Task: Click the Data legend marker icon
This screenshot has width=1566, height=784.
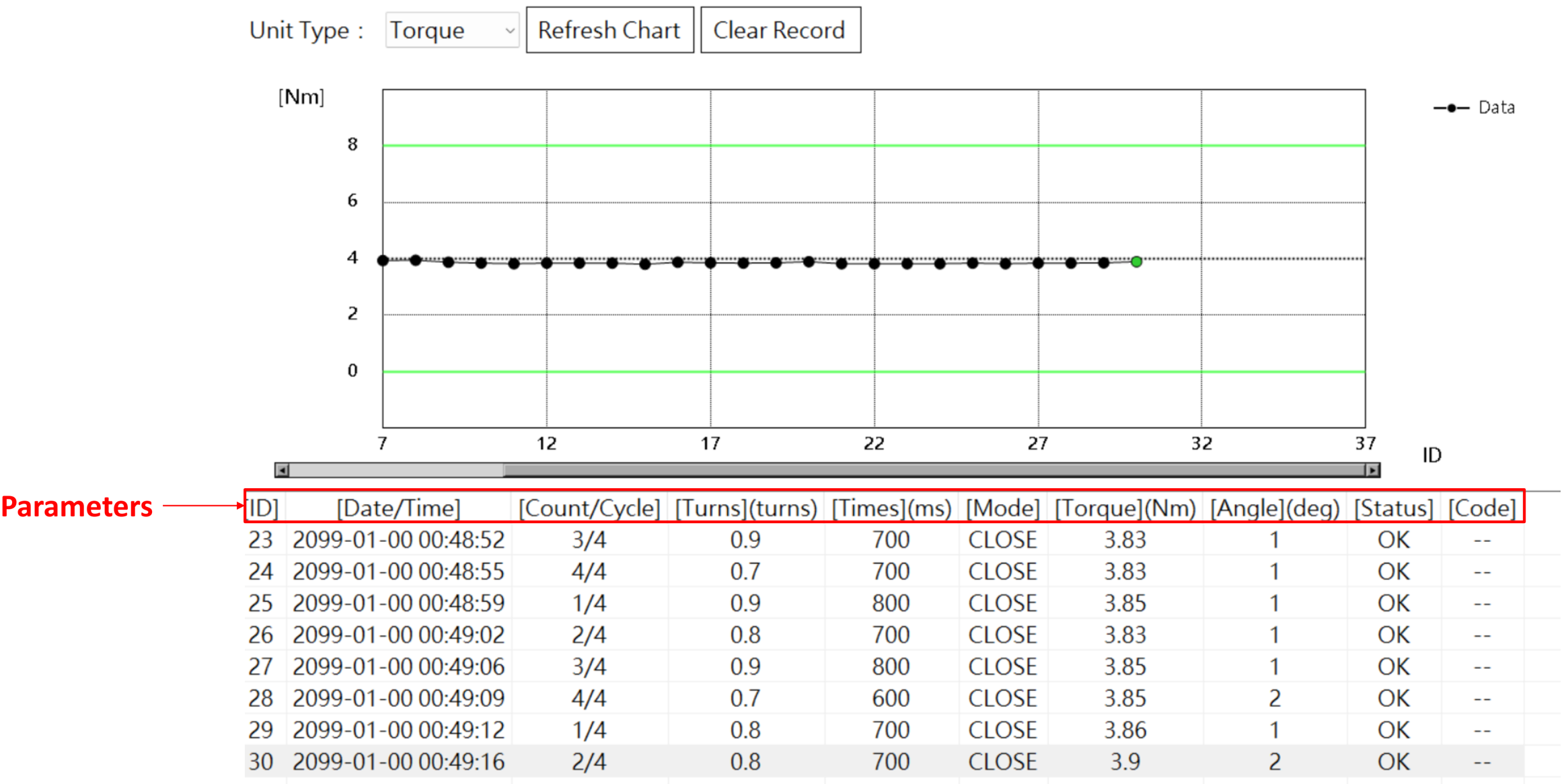Action: coord(1451,108)
